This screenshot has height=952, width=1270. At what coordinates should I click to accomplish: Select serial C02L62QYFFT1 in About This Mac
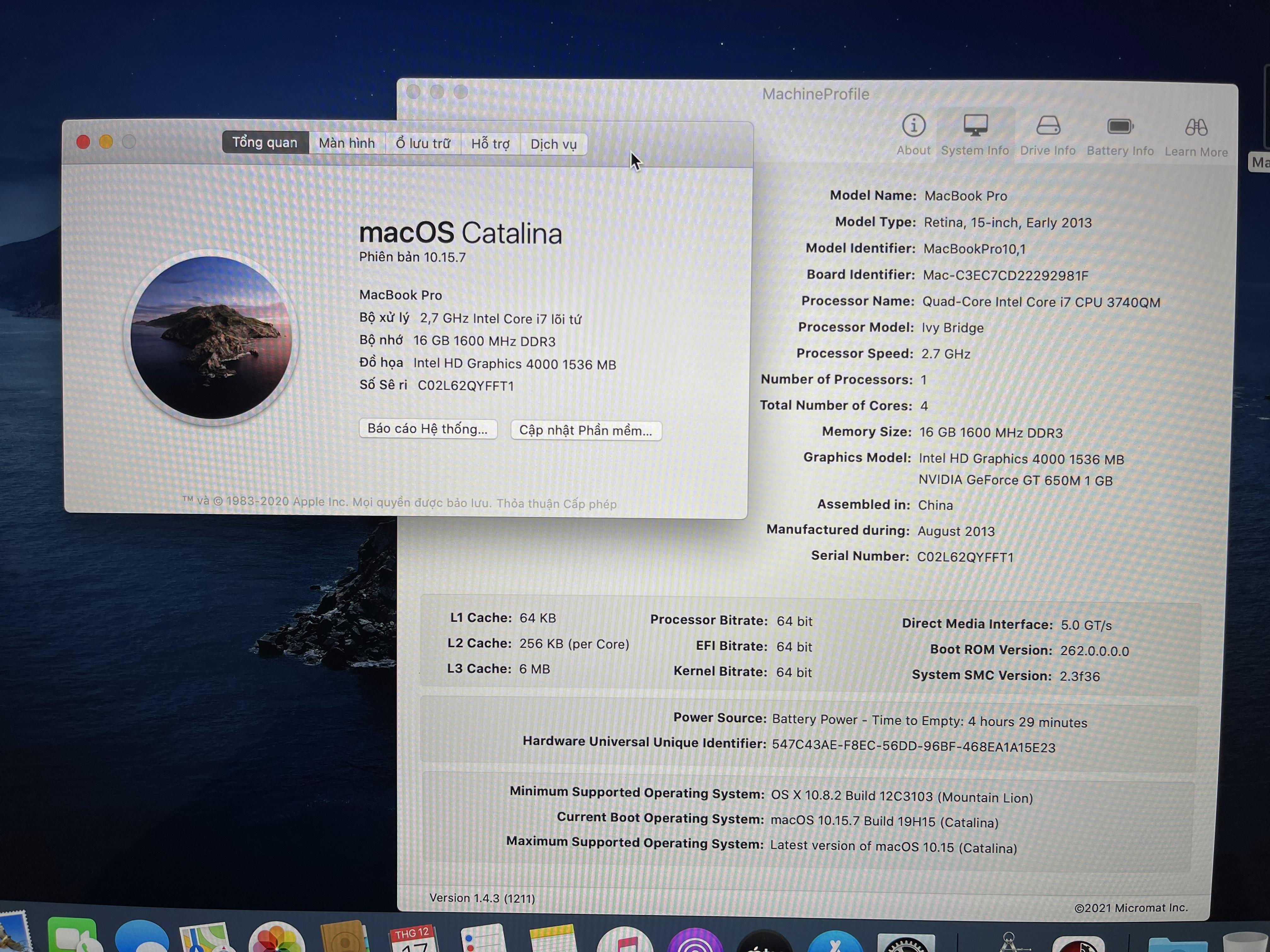coord(466,386)
